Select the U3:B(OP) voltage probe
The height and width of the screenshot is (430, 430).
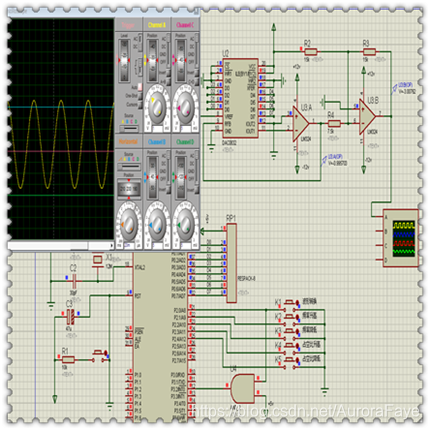click(x=396, y=88)
